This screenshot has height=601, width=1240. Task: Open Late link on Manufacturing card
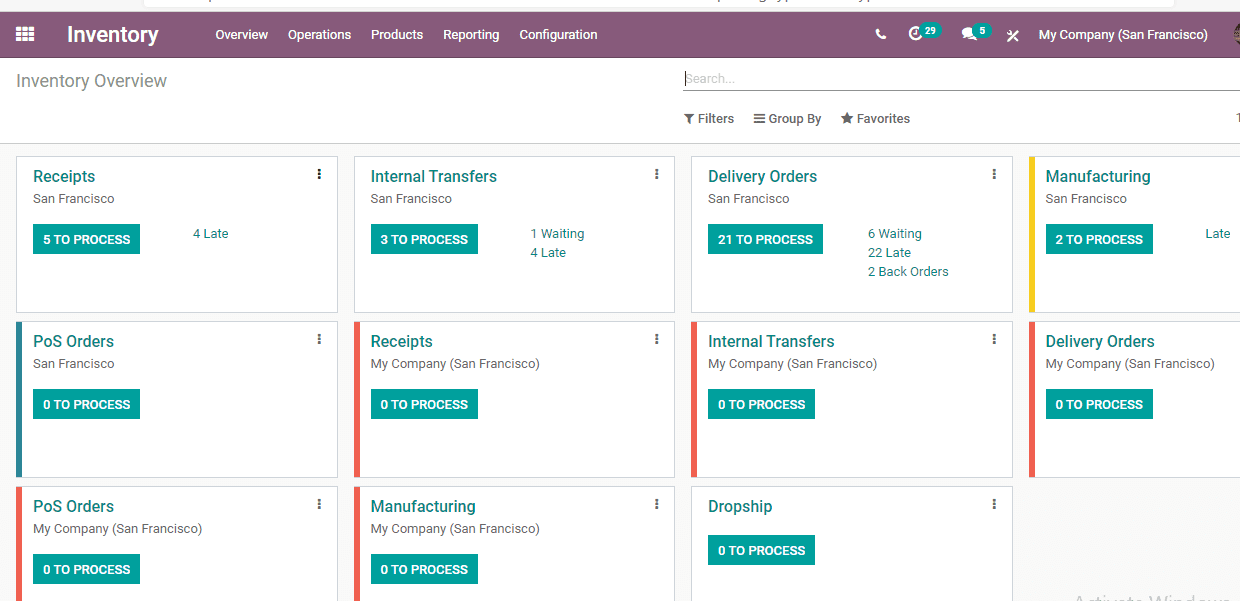(1218, 234)
